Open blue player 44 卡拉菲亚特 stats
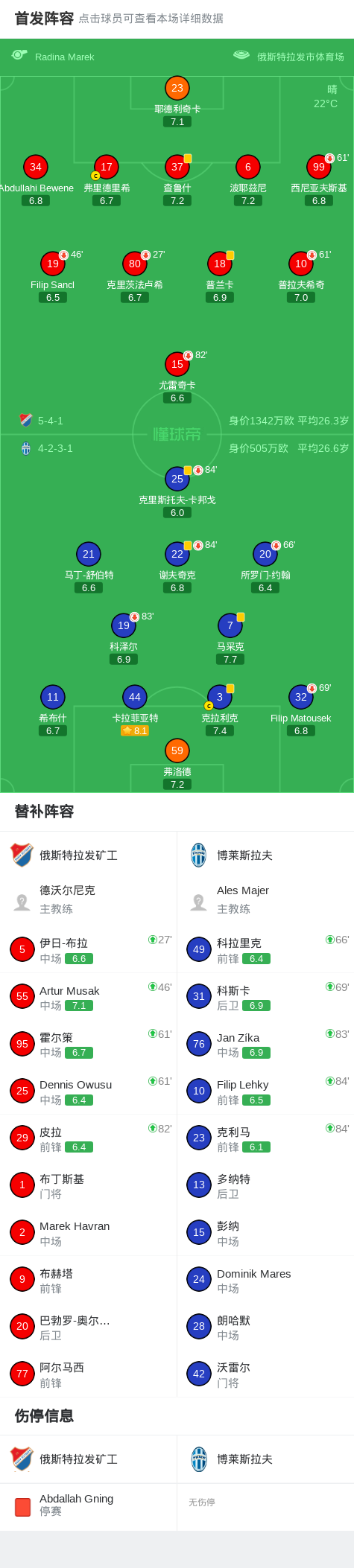Viewport: 354px width, 1568px height. (x=135, y=697)
